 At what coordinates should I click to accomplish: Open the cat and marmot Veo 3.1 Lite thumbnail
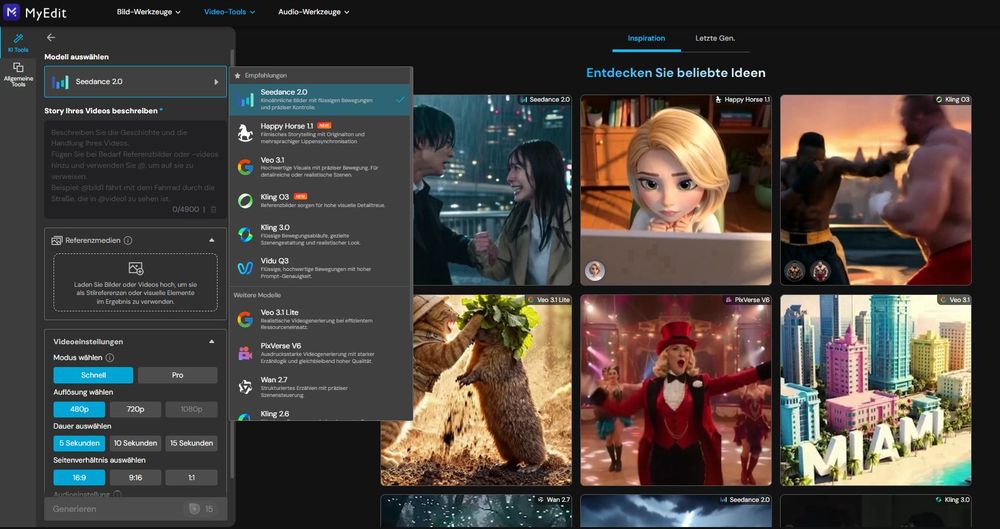[x=476, y=390]
